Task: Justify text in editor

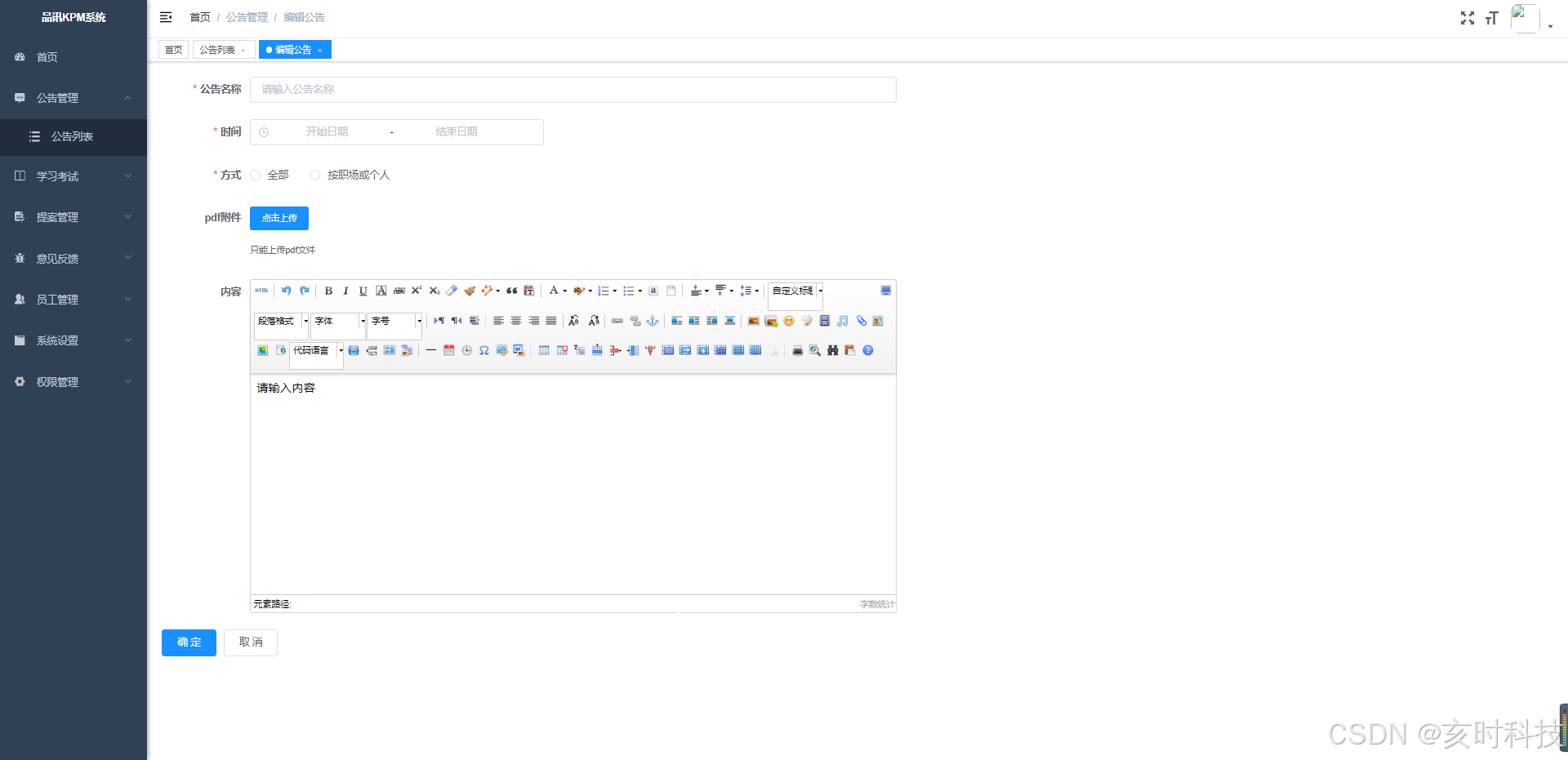Action: 551,321
